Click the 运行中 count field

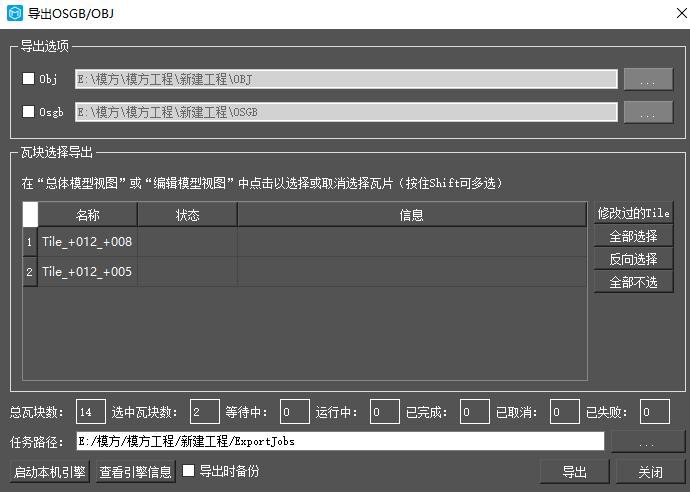(x=385, y=412)
